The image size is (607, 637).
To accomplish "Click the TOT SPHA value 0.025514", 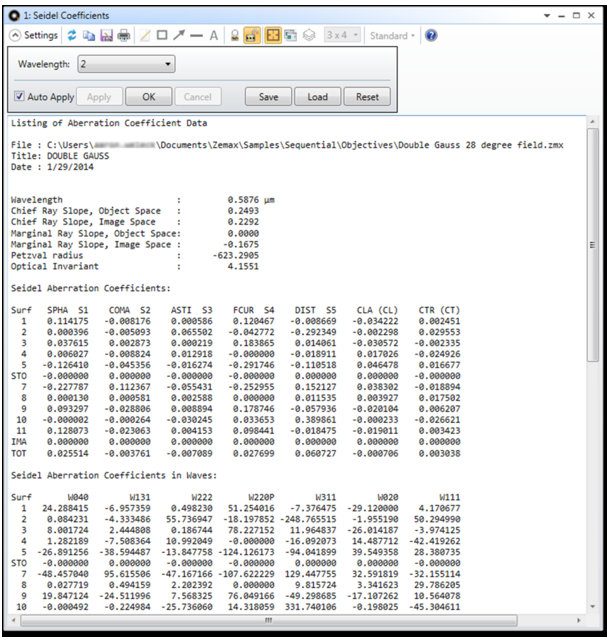I will tap(67, 453).
